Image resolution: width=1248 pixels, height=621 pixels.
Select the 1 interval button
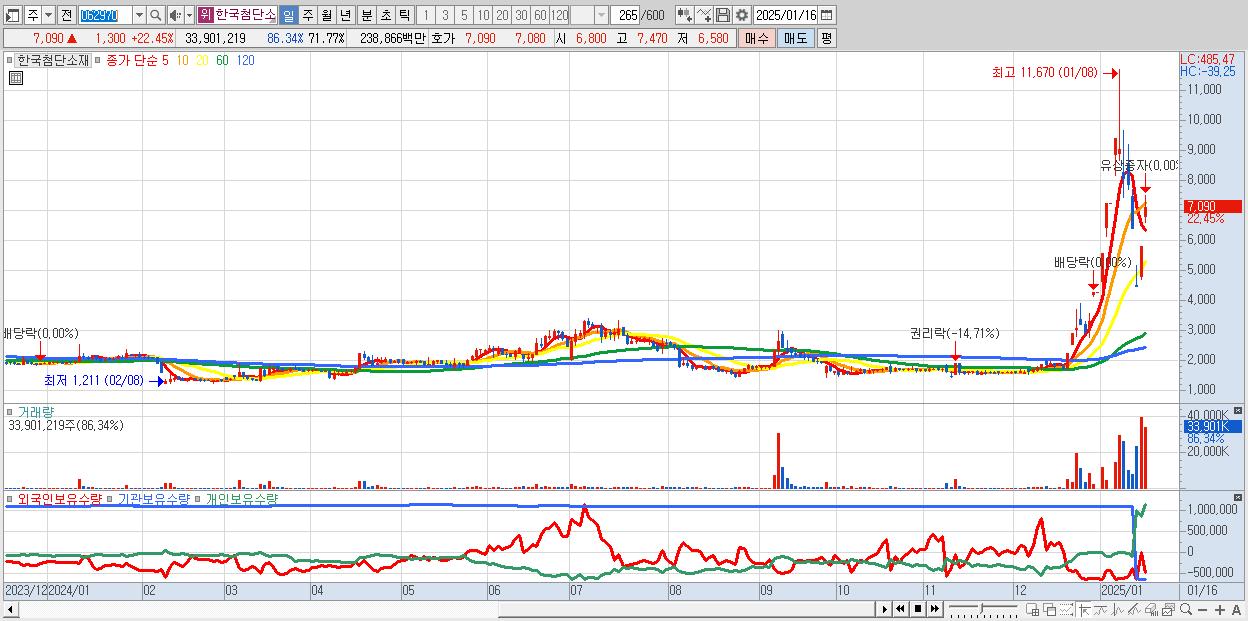[426, 15]
